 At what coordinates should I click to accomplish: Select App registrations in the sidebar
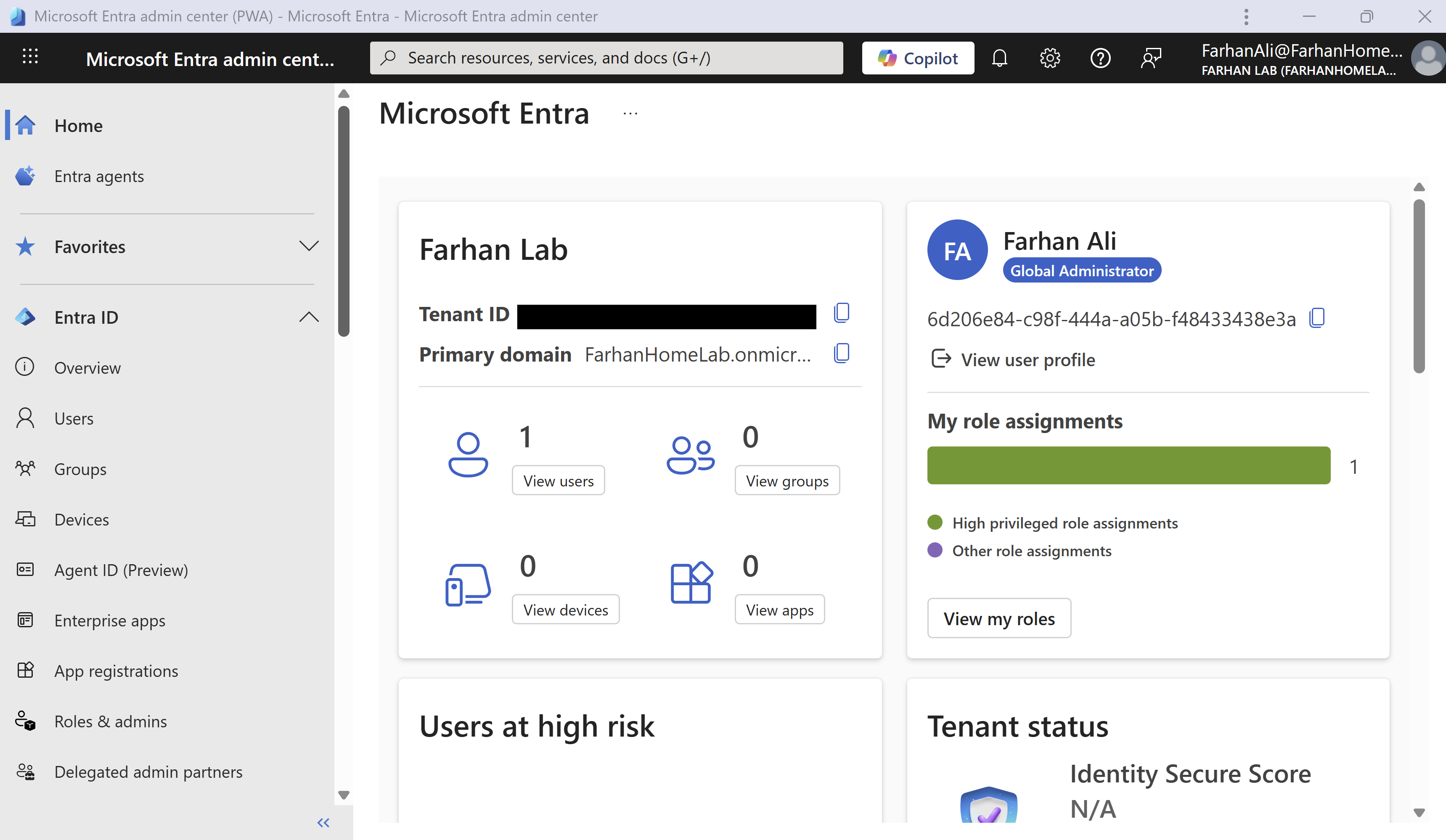tap(116, 671)
